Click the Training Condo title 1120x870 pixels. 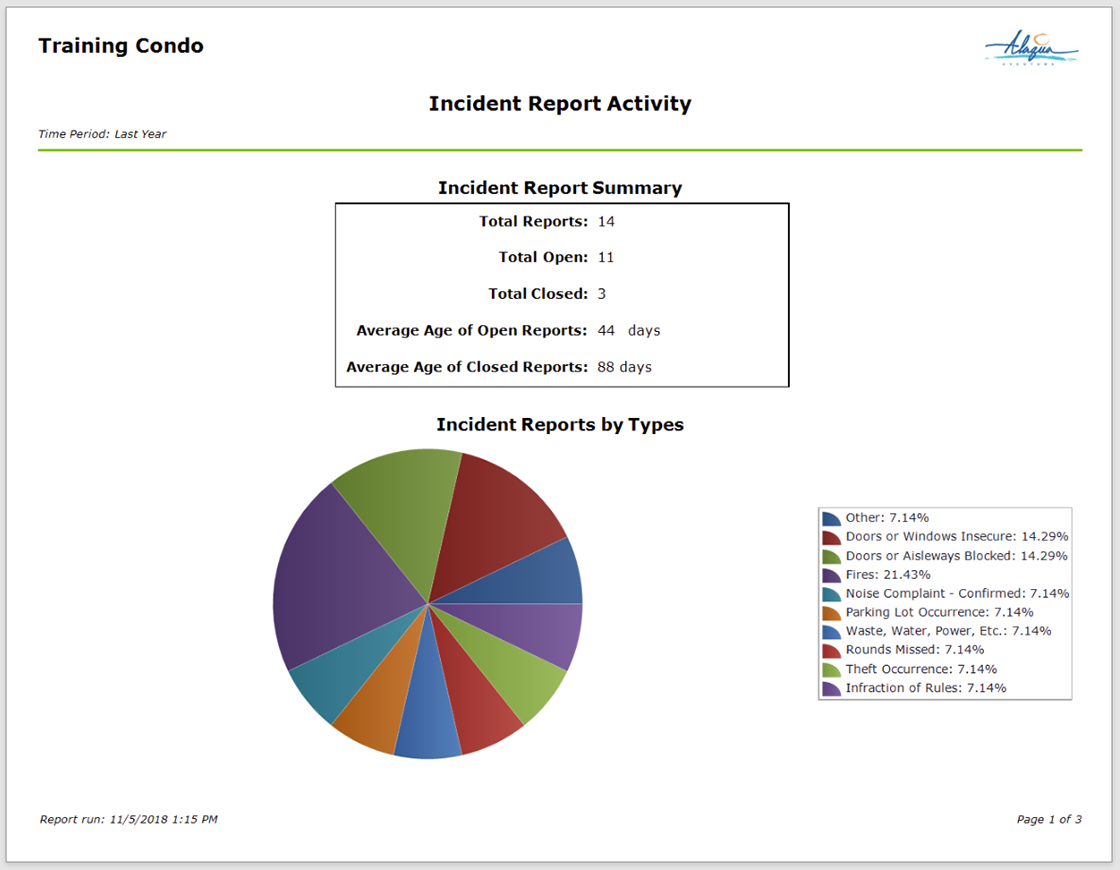coord(121,46)
